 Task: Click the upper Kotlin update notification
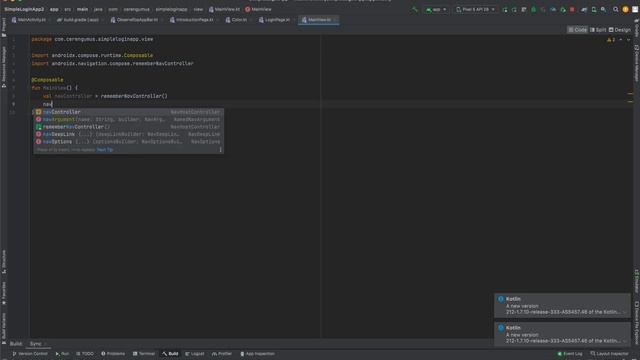coord(562,305)
